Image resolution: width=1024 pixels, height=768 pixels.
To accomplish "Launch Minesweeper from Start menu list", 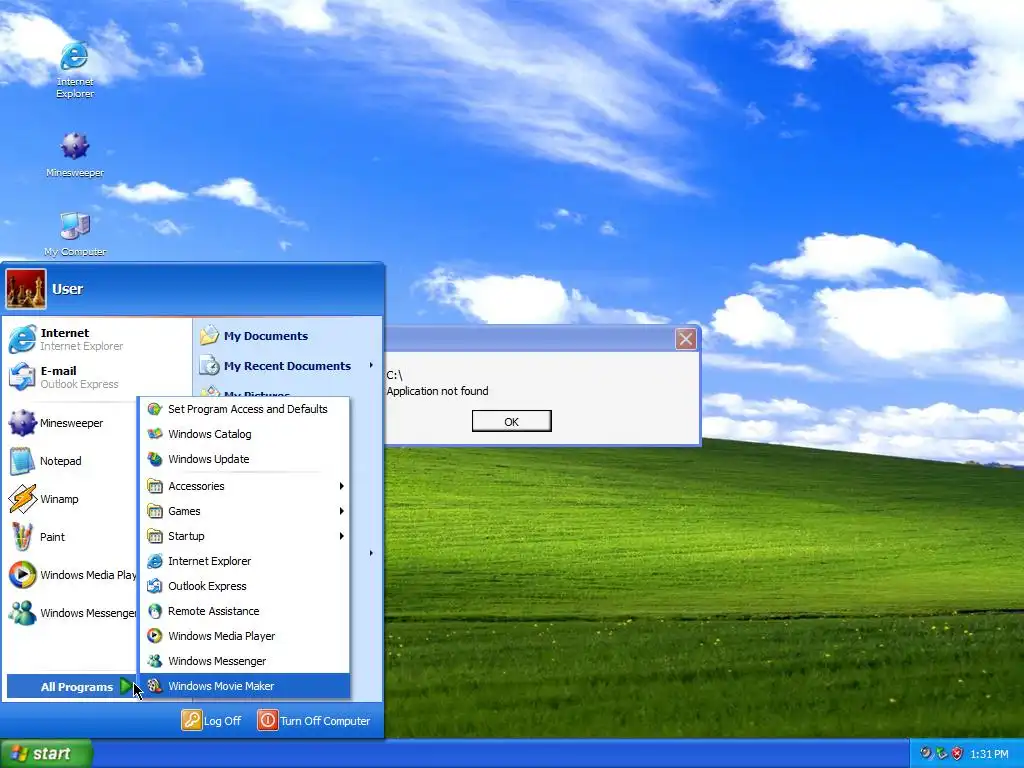I will click(x=71, y=423).
